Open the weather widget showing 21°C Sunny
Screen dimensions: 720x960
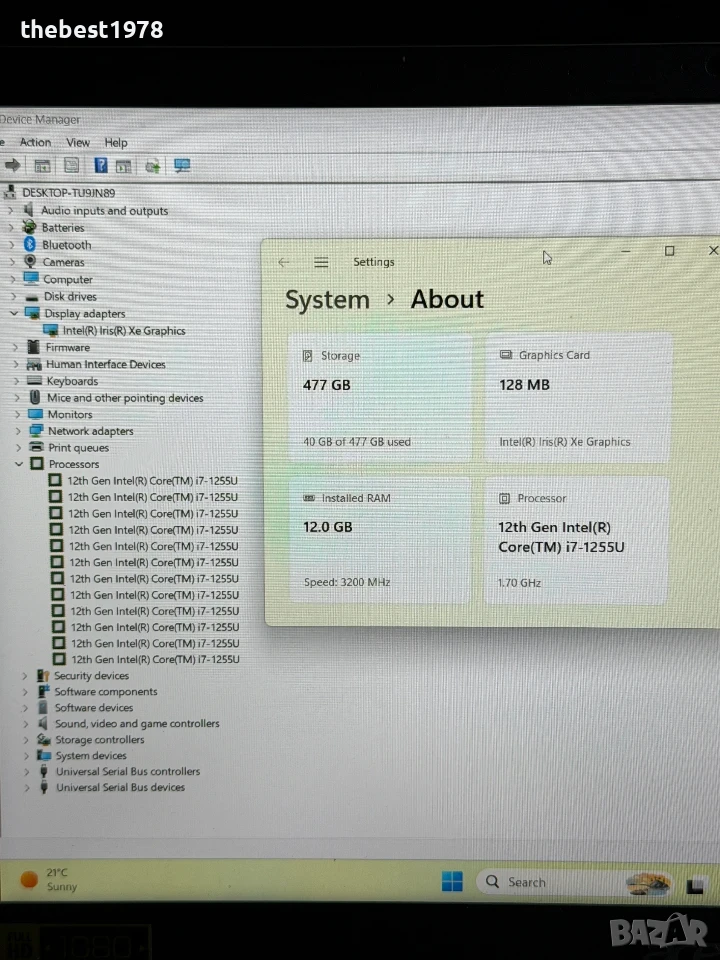50,880
